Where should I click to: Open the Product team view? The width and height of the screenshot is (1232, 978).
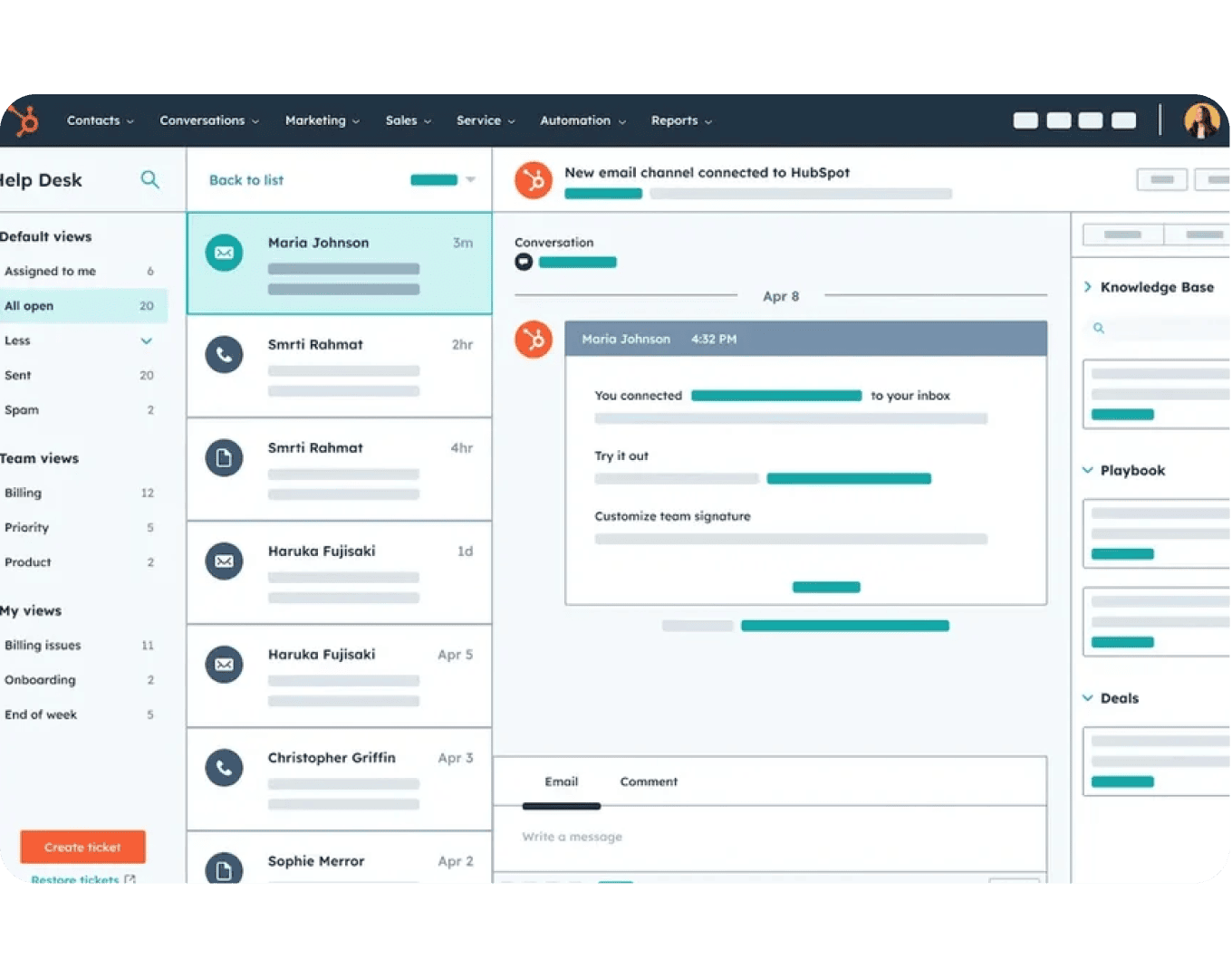coord(83,562)
